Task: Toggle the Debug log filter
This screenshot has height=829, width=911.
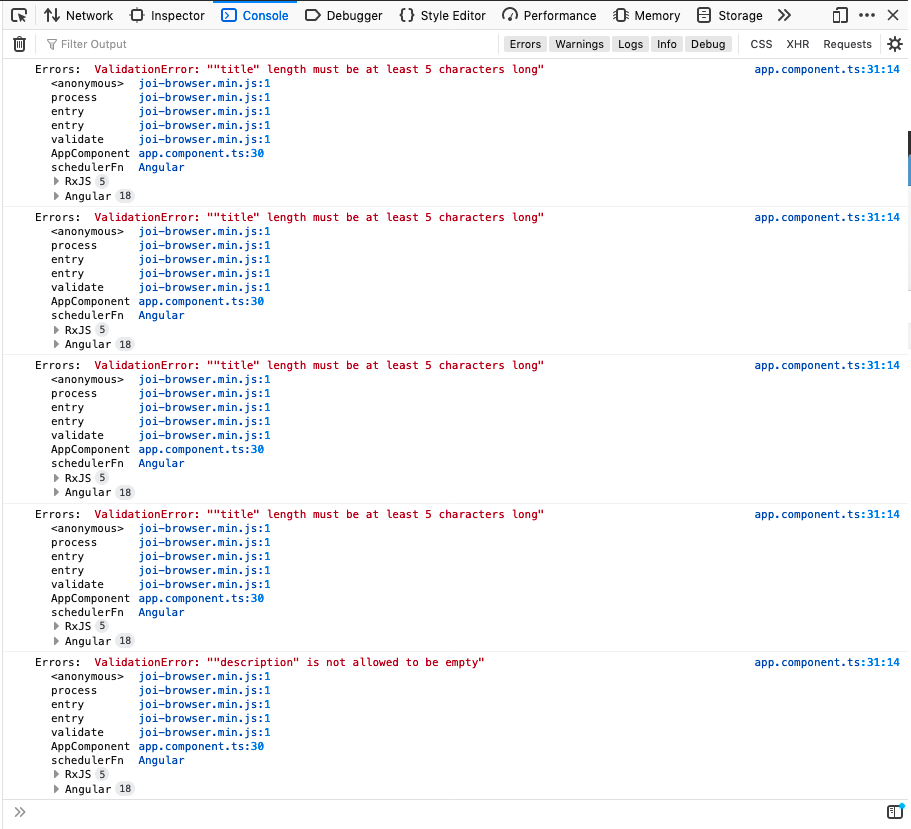Action: (x=708, y=43)
